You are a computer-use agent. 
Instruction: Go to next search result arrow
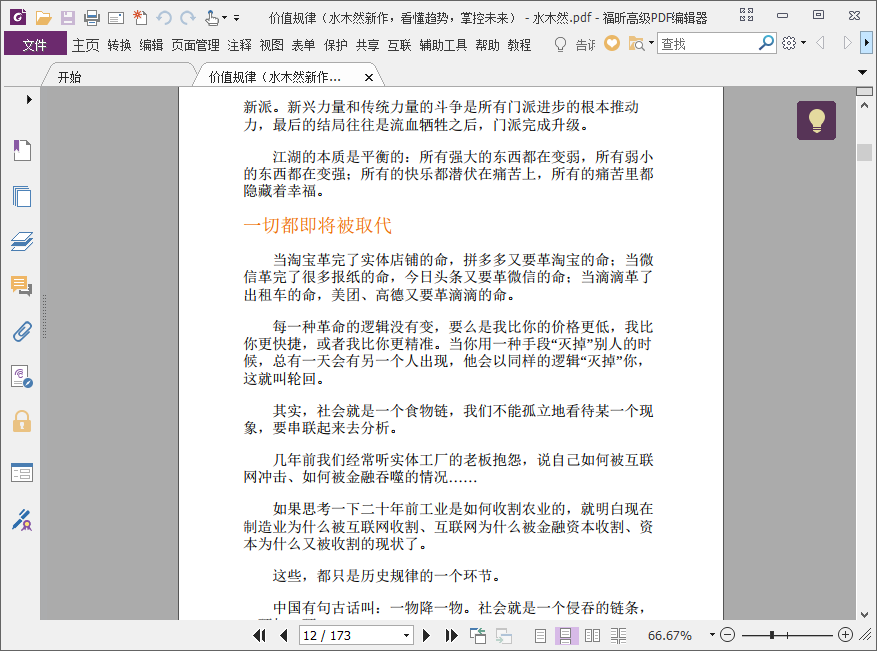click(x=847, y=43)
